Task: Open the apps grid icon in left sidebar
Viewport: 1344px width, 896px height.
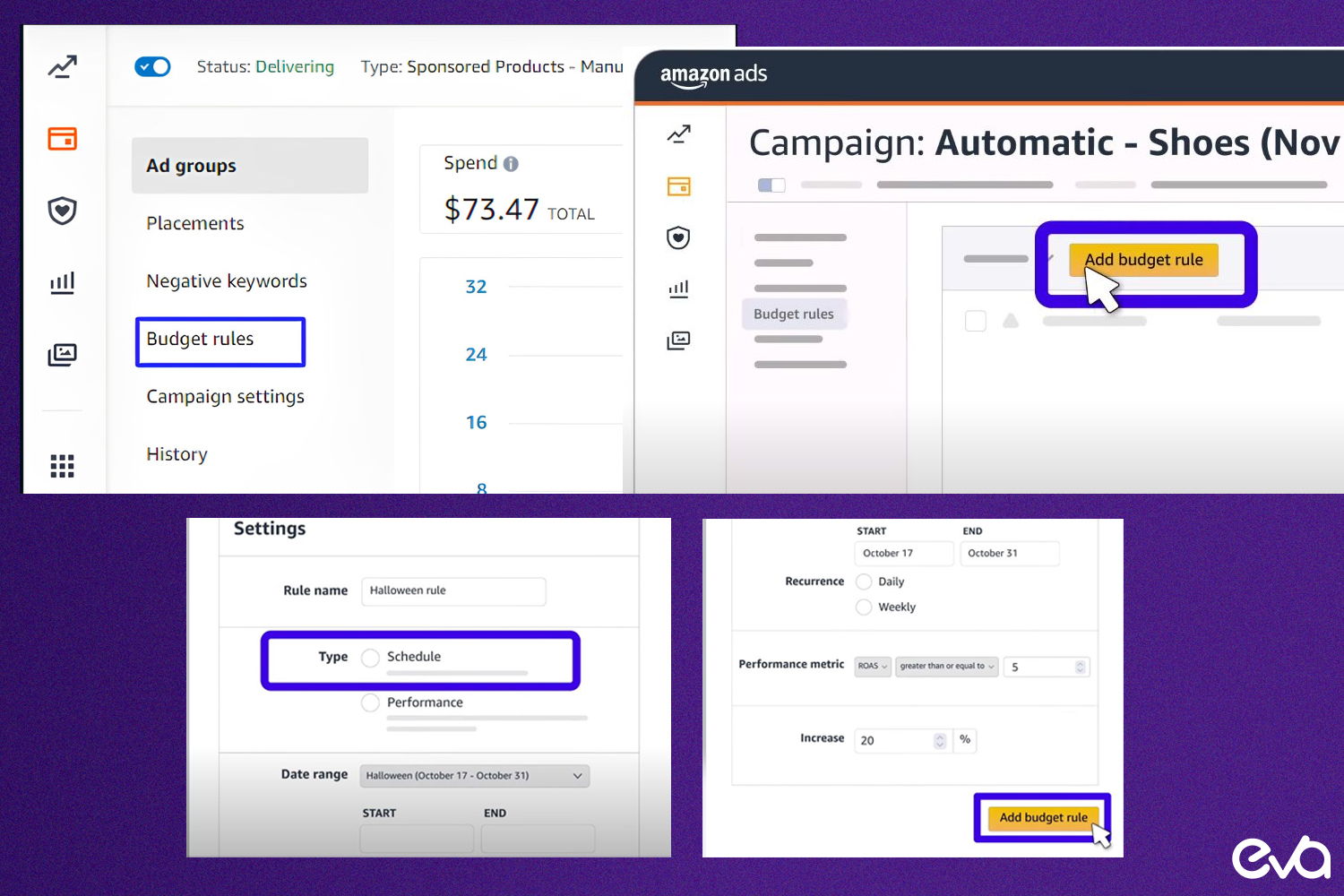Action: tap(63, 466)
